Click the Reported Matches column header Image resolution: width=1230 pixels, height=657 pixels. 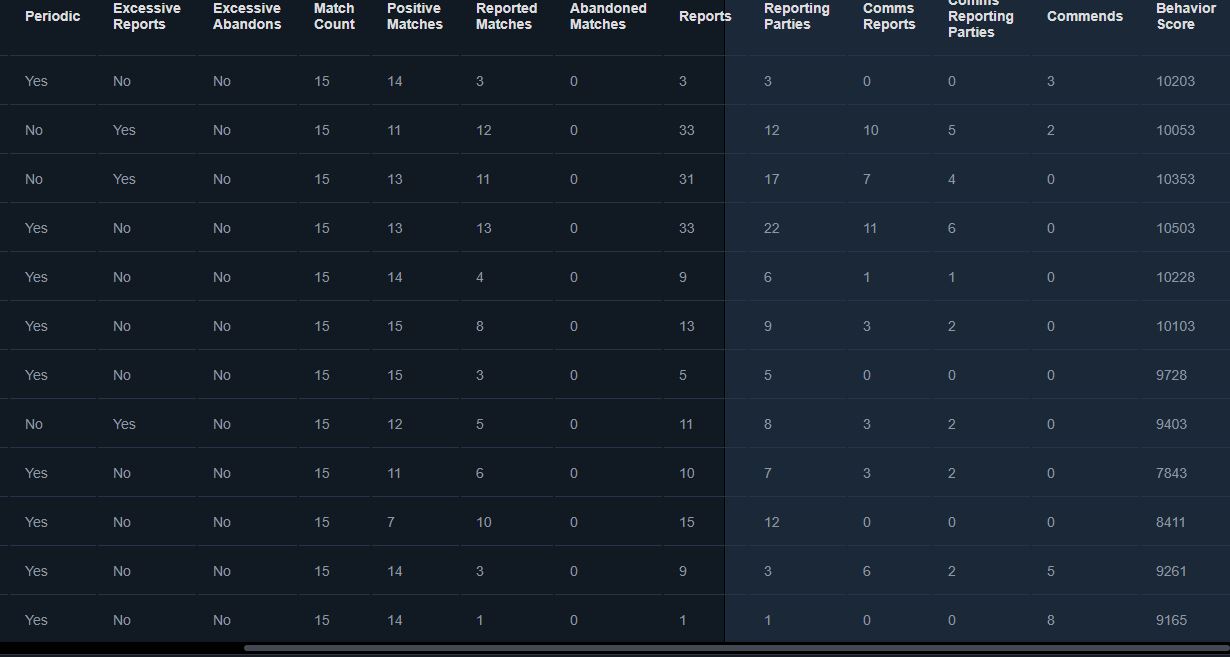point(506,16)
